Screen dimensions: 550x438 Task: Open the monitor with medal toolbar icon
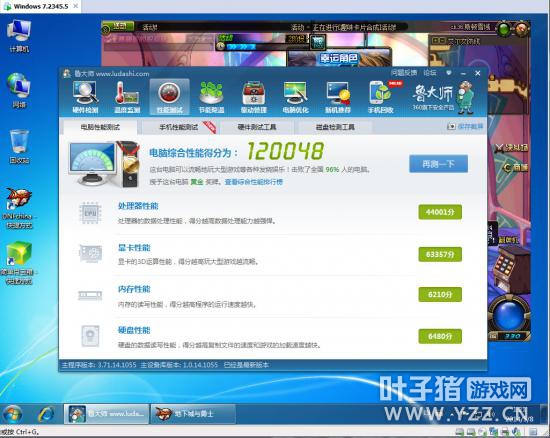[338, 97]
